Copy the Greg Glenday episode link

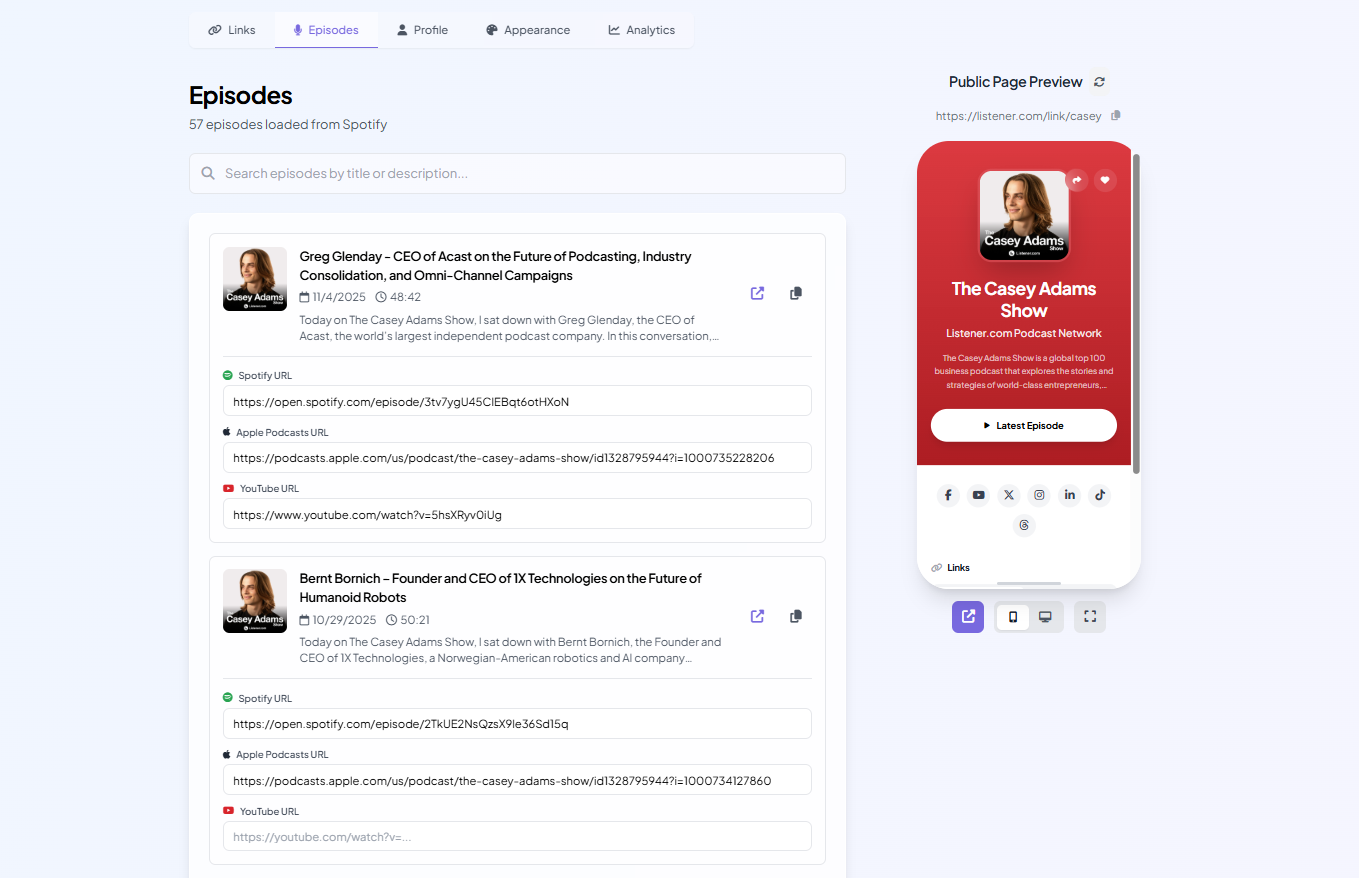[x=796, y=293]
